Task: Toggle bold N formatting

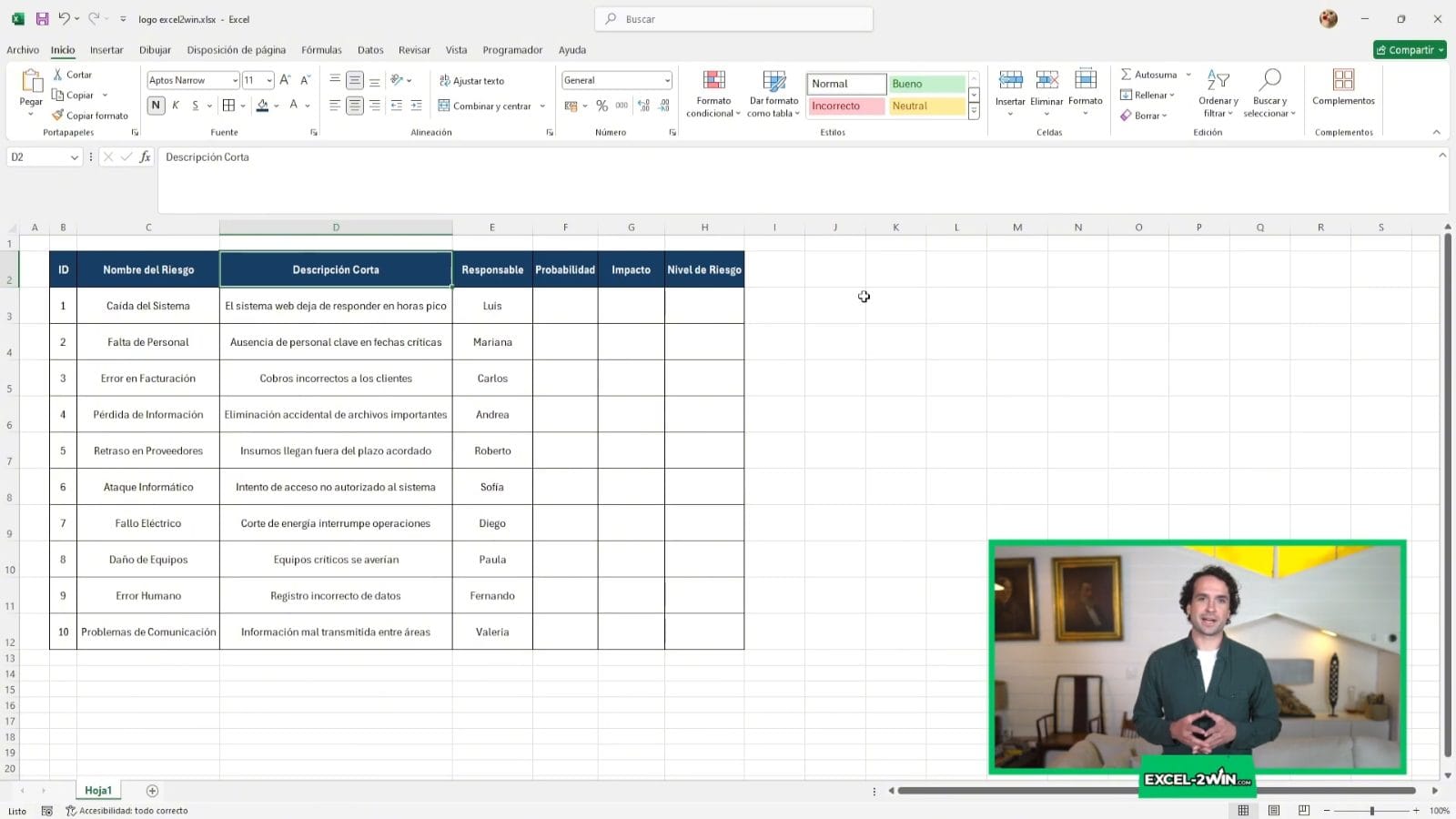Action: (x=156, y=106)
